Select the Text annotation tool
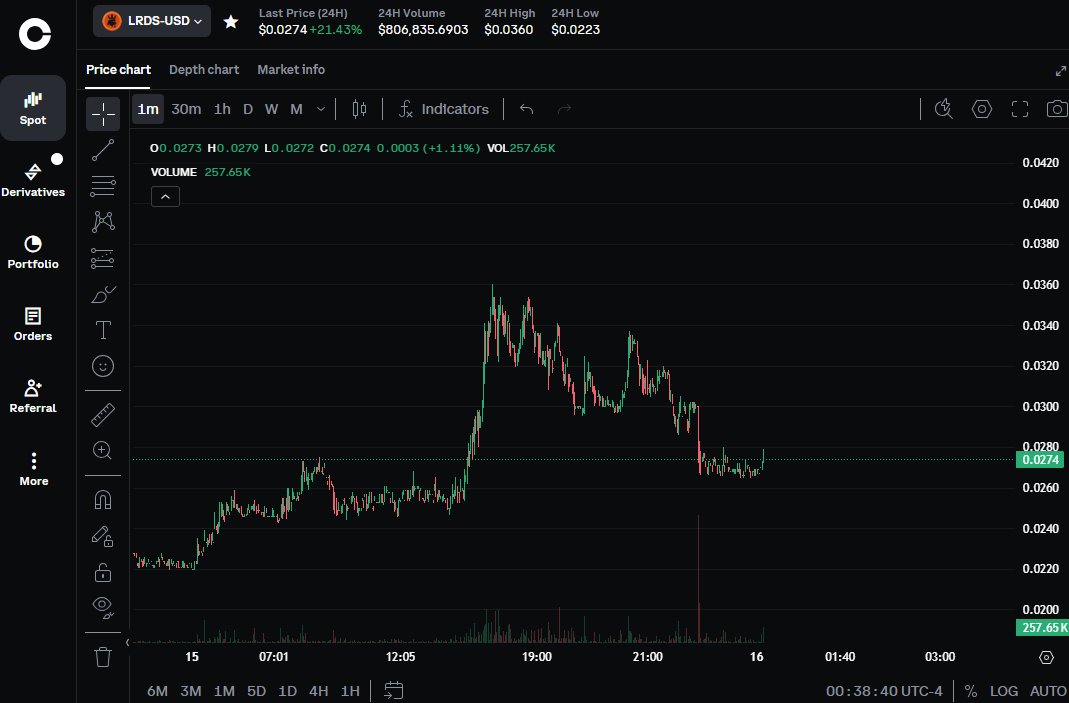The width and height of the screenshot is (1069, 703). (103, 330)
